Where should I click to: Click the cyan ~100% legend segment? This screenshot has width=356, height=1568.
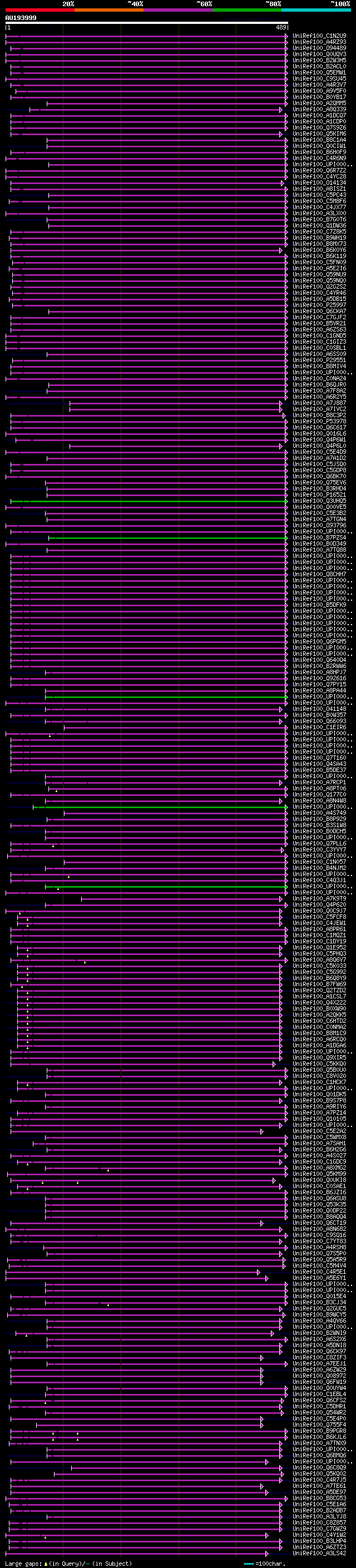tap(315, 11)
